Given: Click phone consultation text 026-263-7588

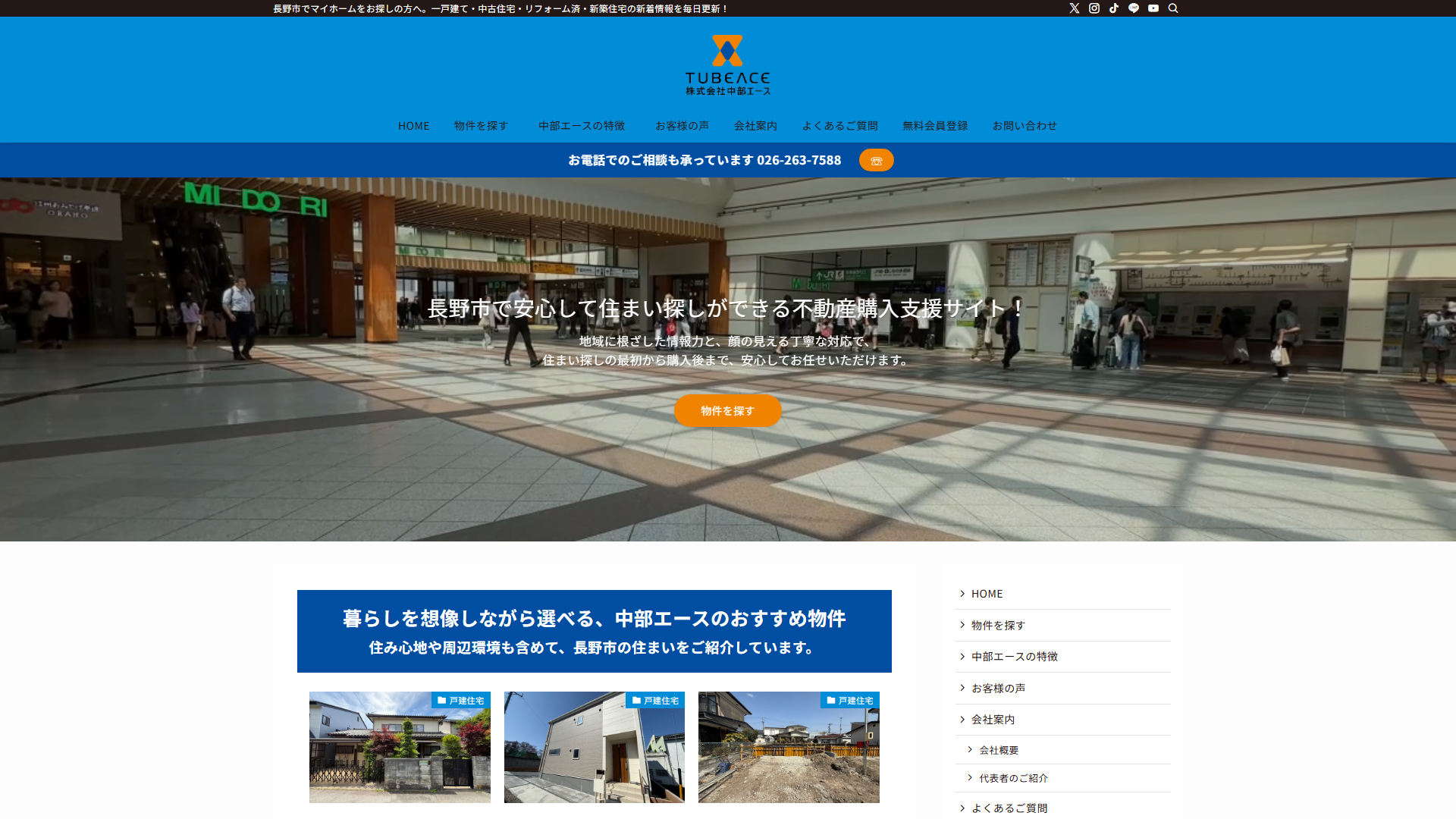Looking at the screenshot, I should (x=704, y=160).
